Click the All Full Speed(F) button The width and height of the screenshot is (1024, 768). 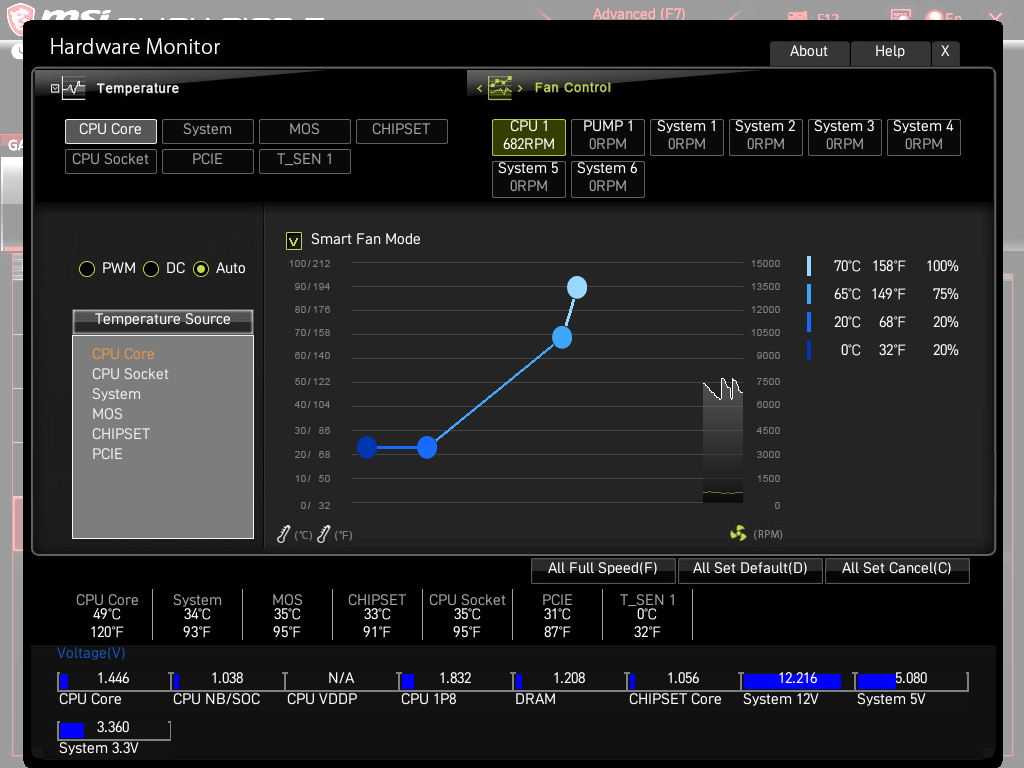click(603, 569)
